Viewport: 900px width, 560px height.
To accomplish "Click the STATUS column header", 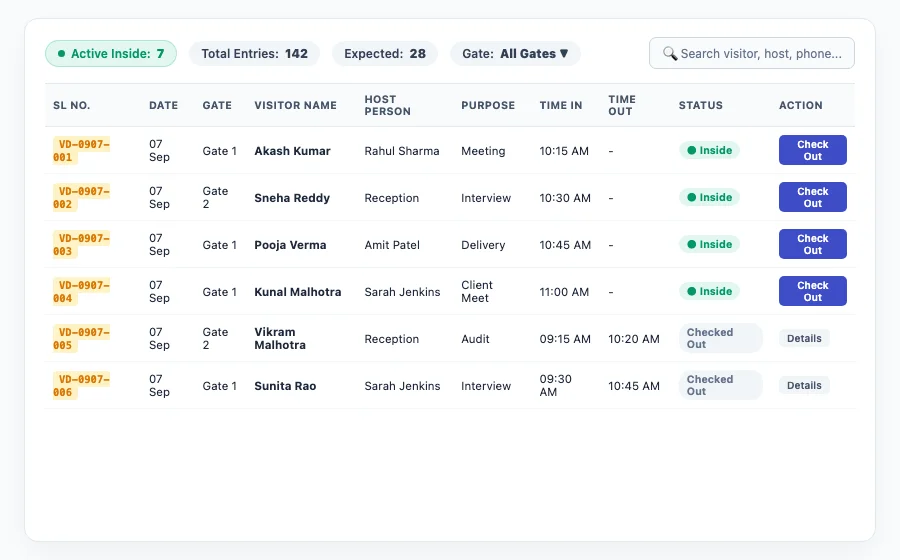I will [x=700, y=106].
